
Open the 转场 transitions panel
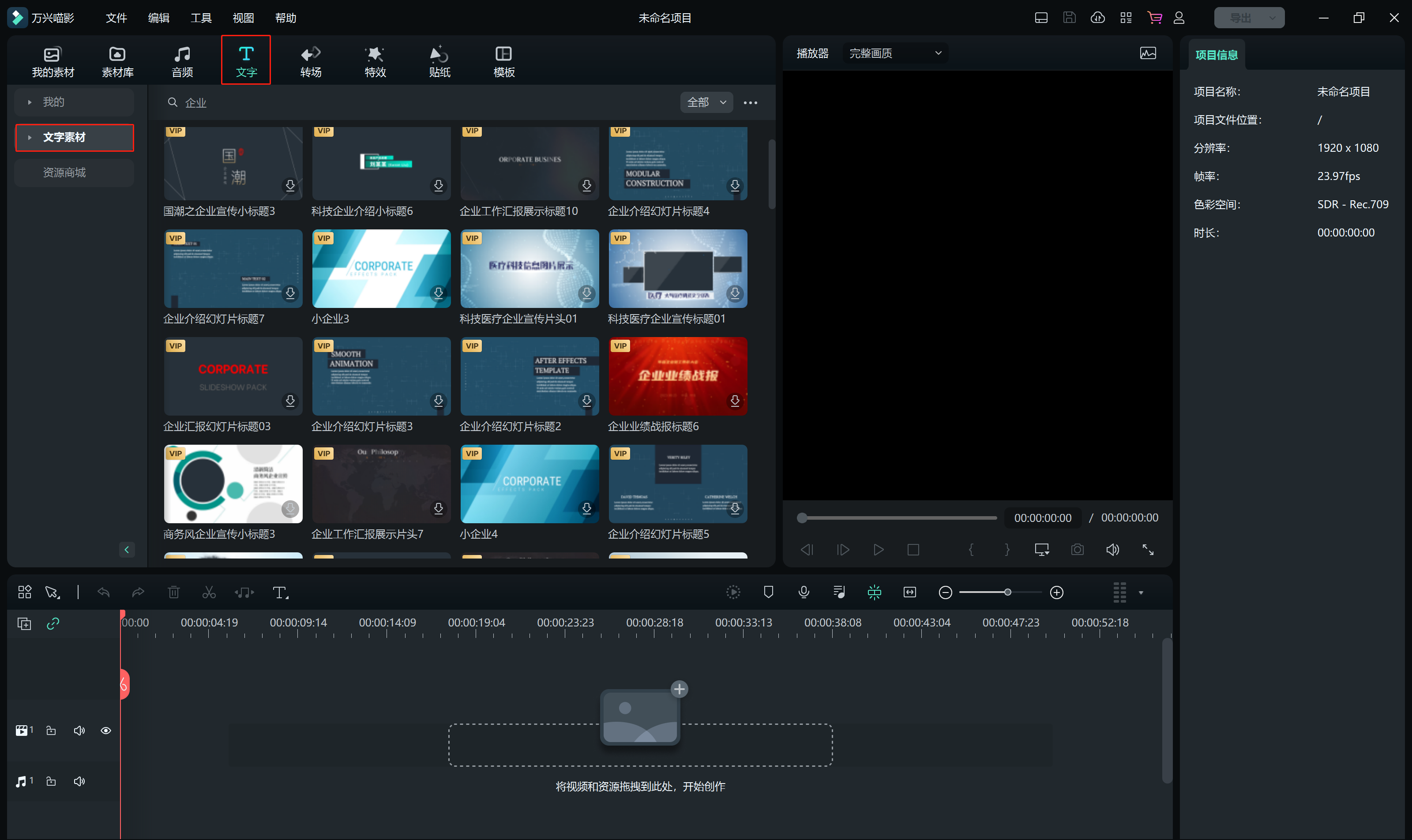pyautogui.click(x=310, y=61)
